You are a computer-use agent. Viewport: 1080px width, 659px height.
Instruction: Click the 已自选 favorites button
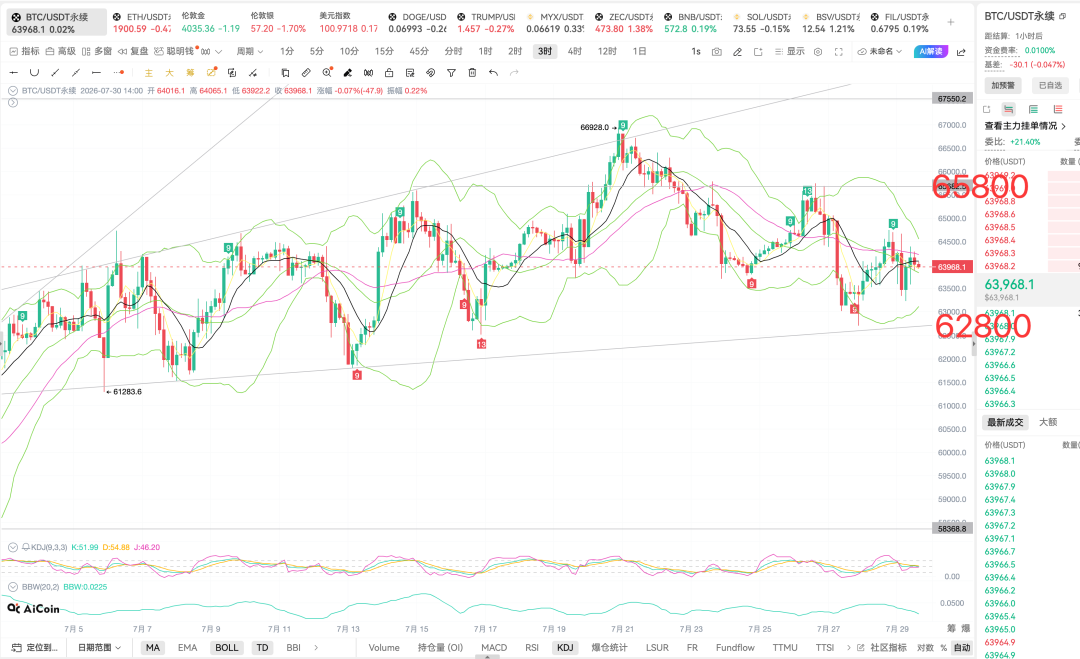[x=1050, y=85]
